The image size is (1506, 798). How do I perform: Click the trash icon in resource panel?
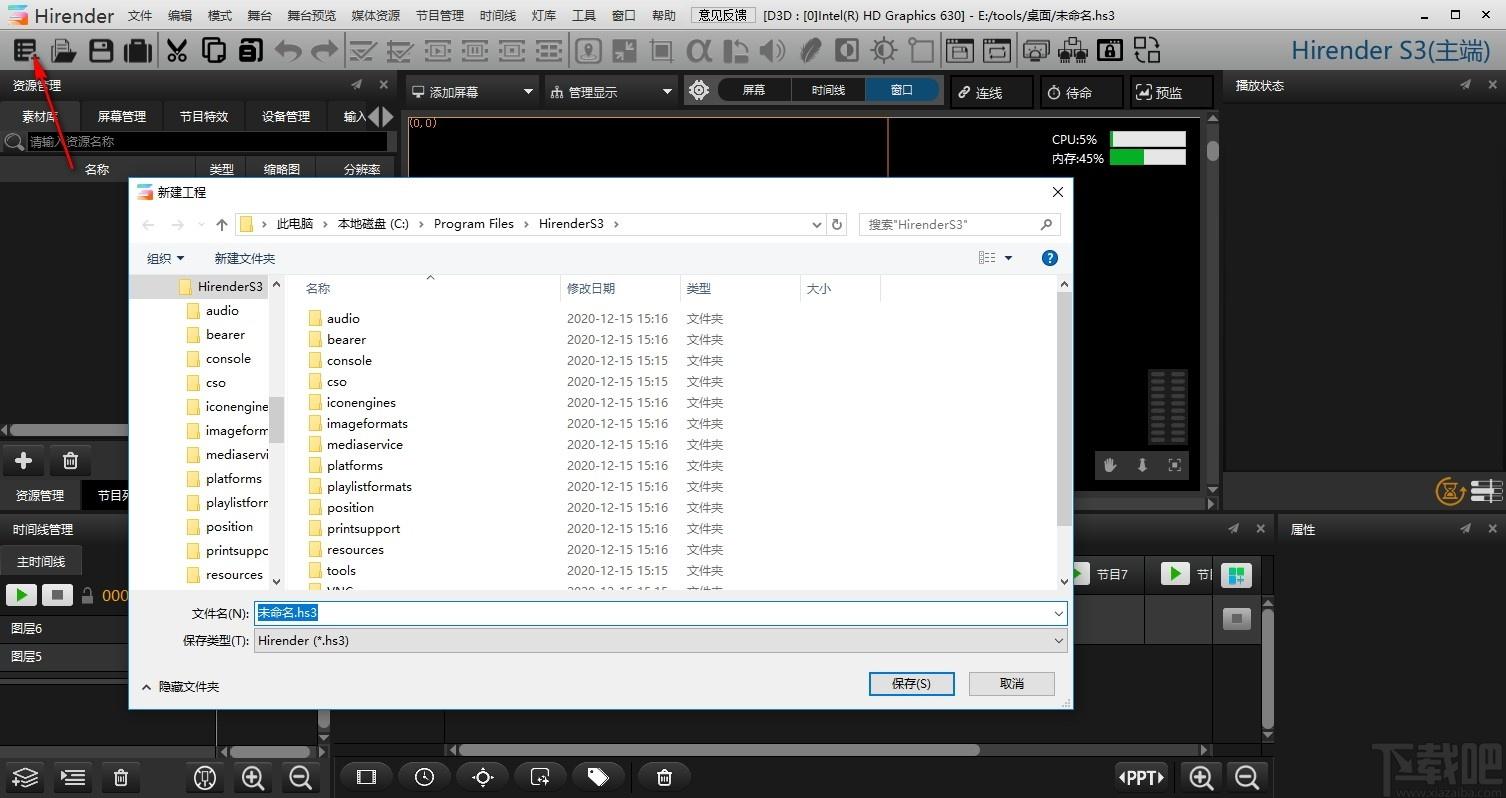pyautogui.click(x=70, y=461)
